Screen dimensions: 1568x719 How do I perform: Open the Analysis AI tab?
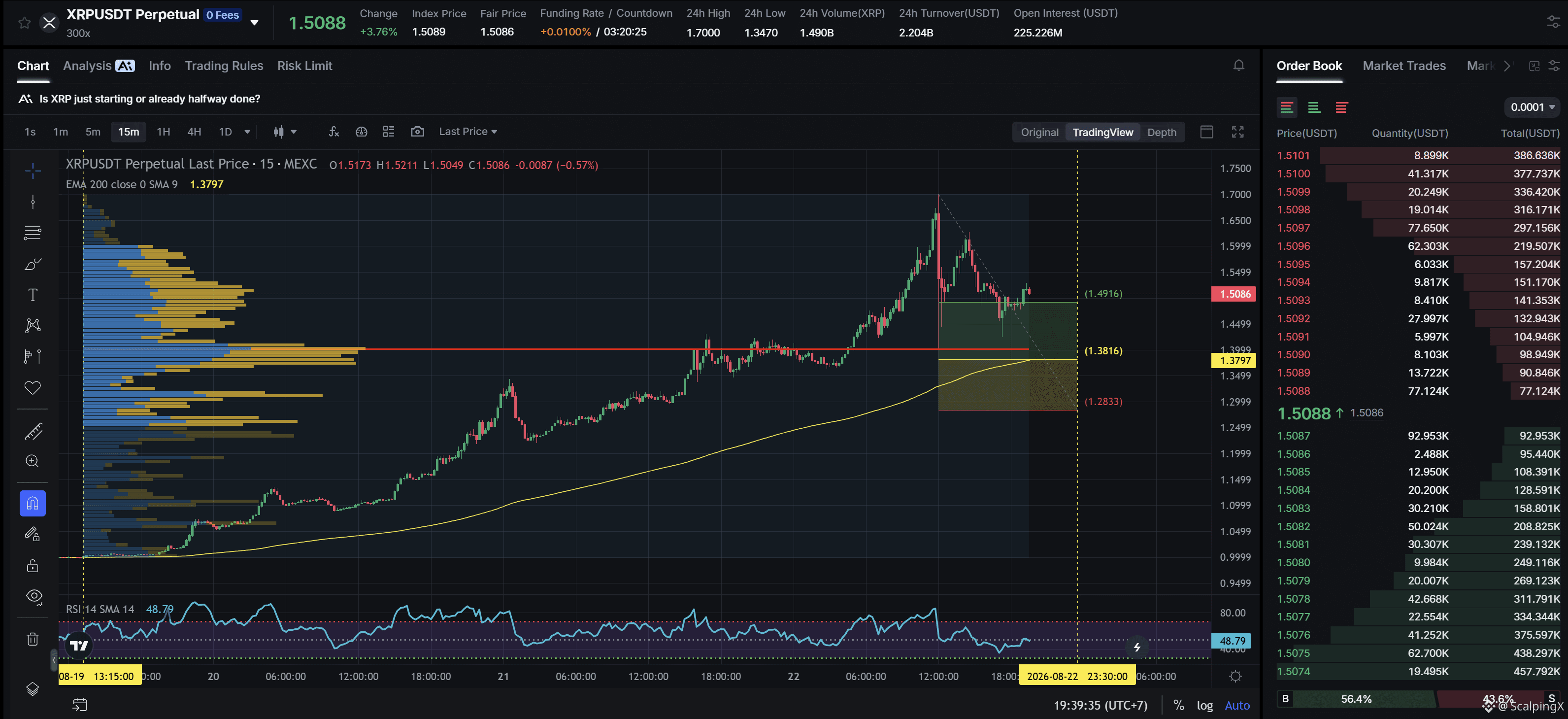(99, 66)
